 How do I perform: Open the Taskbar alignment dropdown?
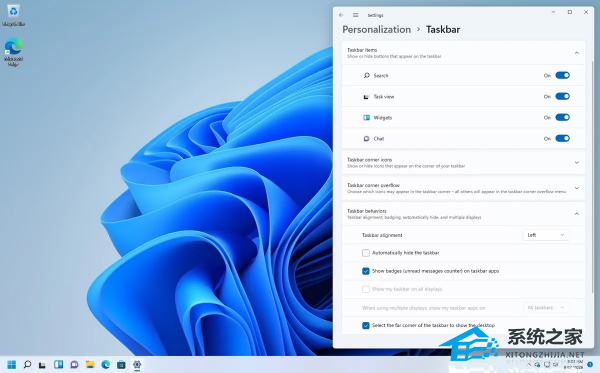[x=546, y=235]
